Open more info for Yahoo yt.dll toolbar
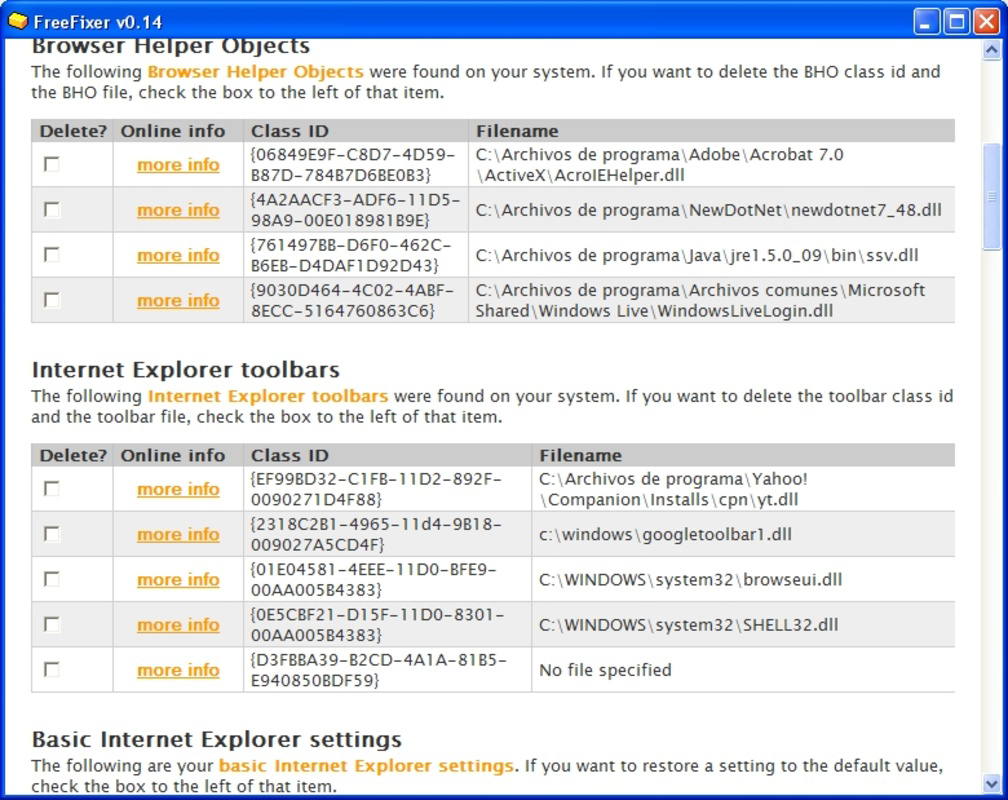The width and height of the screenshot is (1008, 800). click(x=178, y=489)
